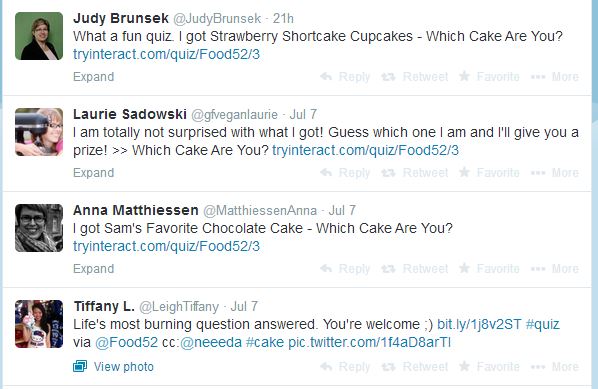
Task: Favorite Anna Matthiessen's tweet
Action: pyautogui.click(x=489, y=268)
